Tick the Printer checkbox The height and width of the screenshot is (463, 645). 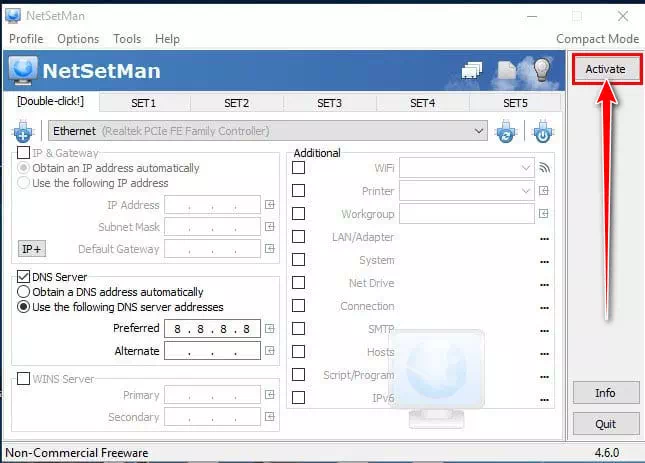pos(298,190)
